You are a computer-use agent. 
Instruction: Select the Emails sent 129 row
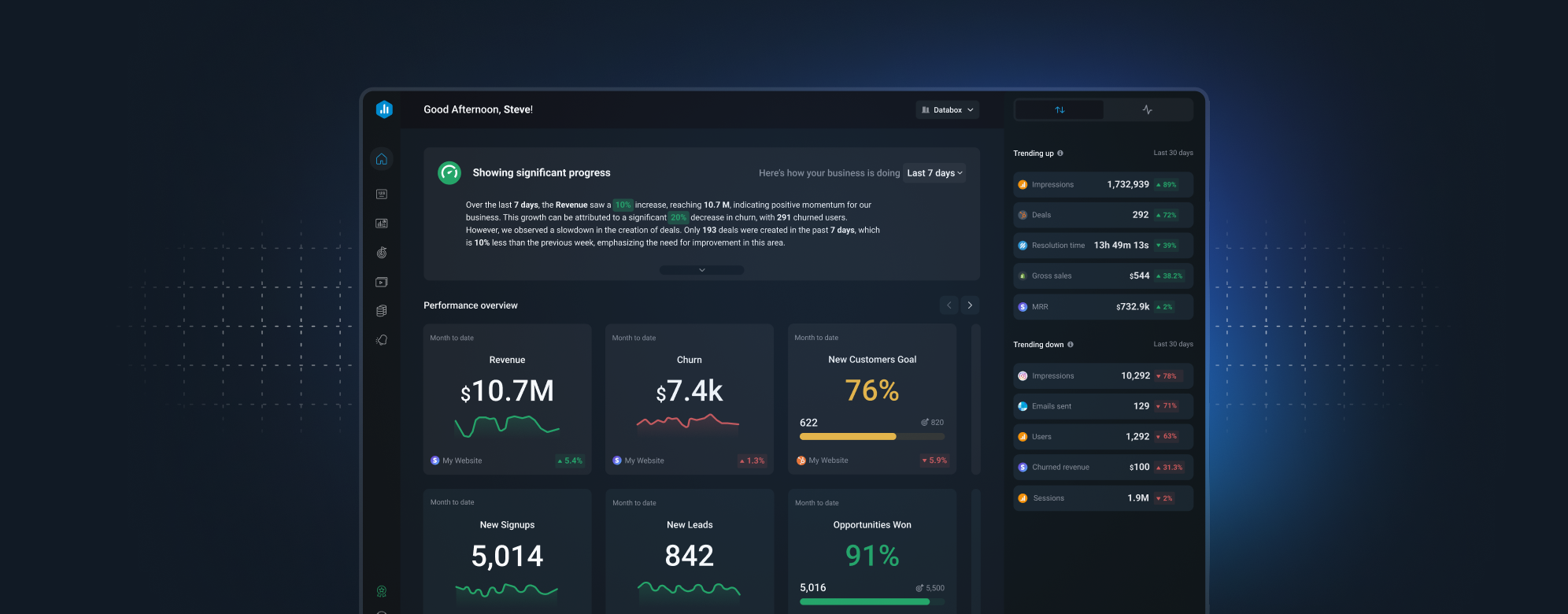pos(1103,406)
